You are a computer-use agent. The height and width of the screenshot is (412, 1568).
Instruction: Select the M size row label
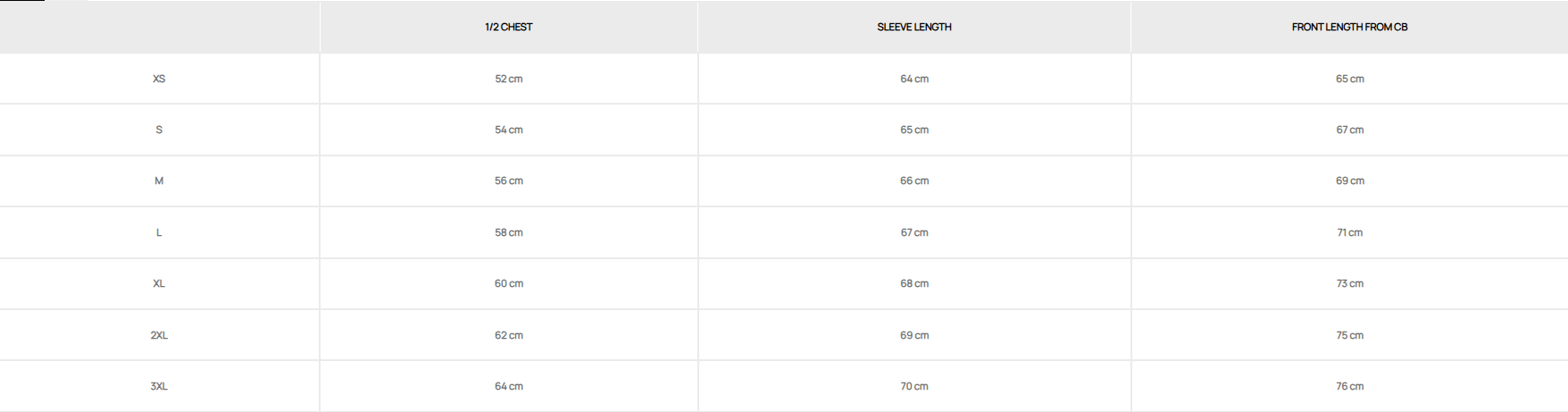[x=159, y=181]
